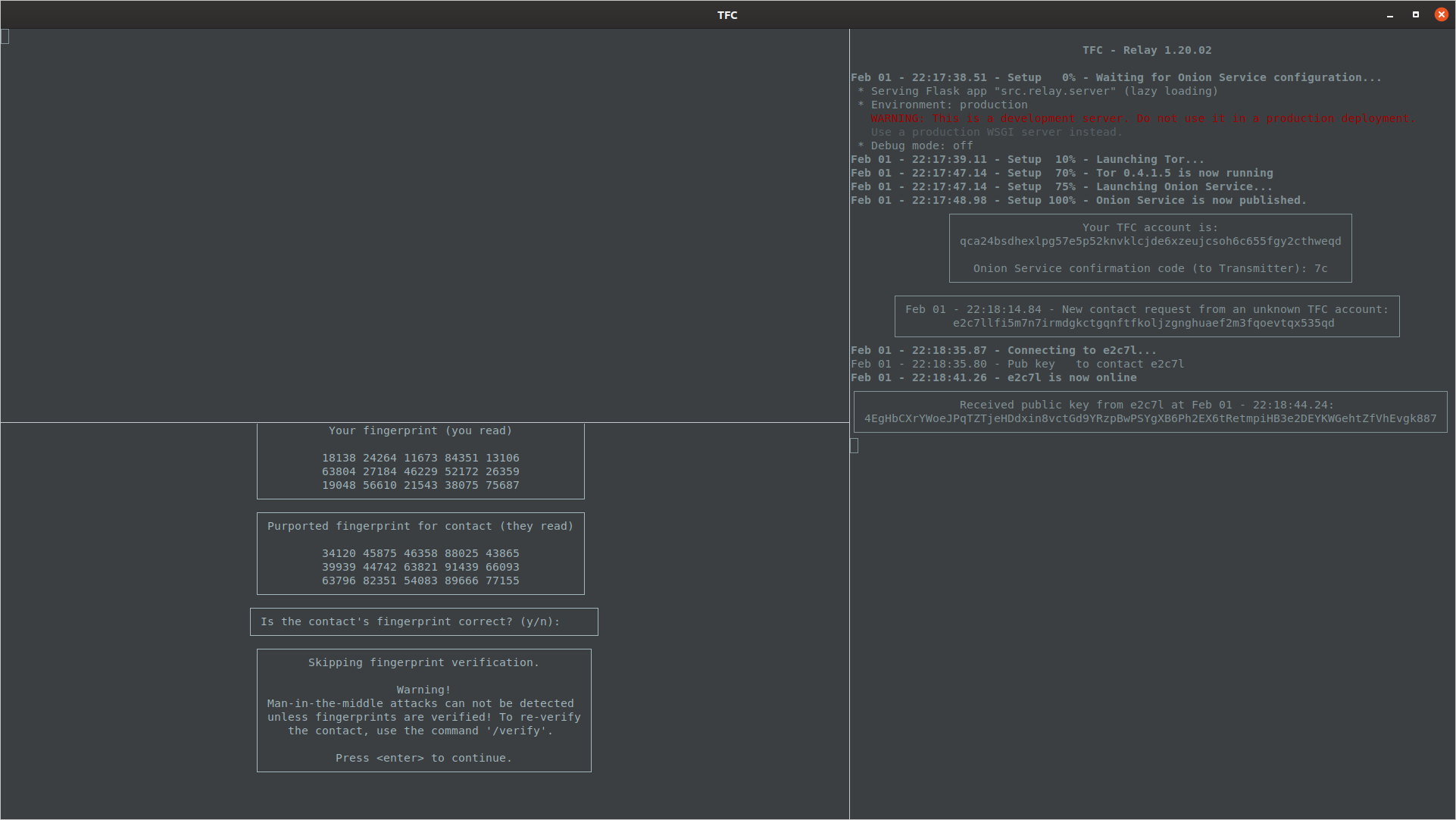The width and height of the screenshot is (1456, 820).
Task: Click the minimize window icon
Action: 1390,15
